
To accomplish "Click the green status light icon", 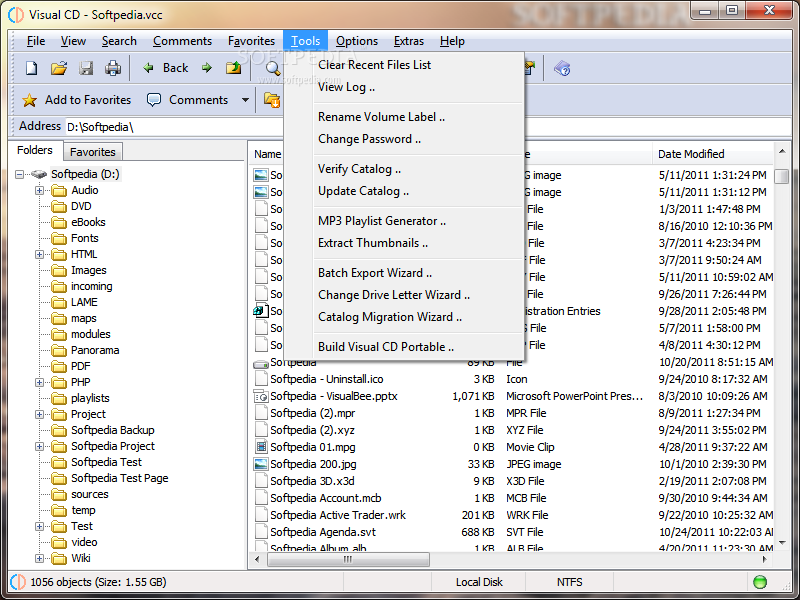I will (760, 582).
